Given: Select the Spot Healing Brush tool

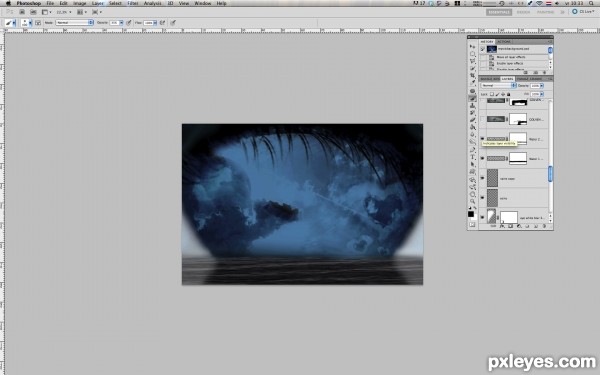Looking at the screenshot, I should (x=472, y=91).
